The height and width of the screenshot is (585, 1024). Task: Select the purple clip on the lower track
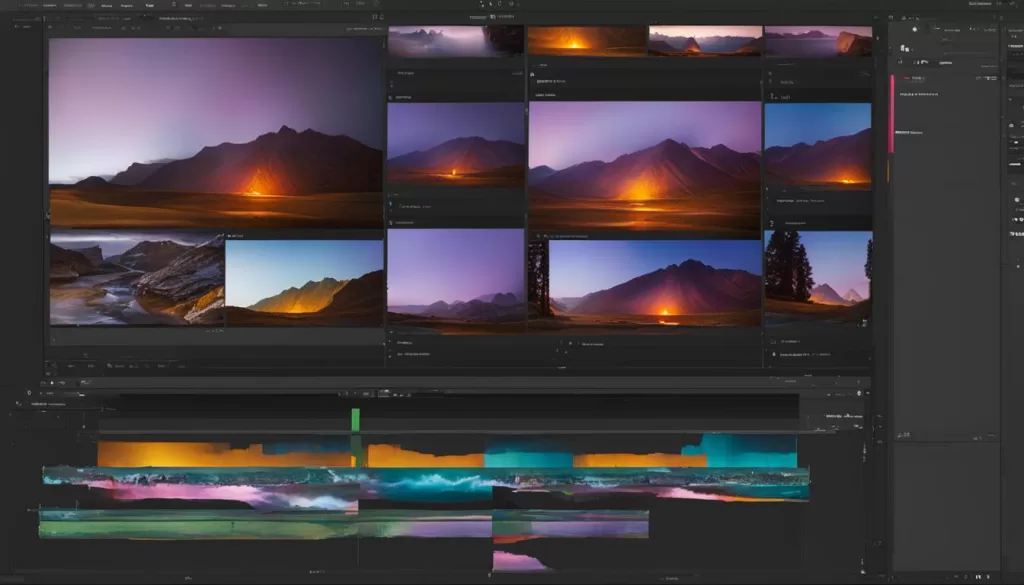pyautogui.click(x=571, y=524)
